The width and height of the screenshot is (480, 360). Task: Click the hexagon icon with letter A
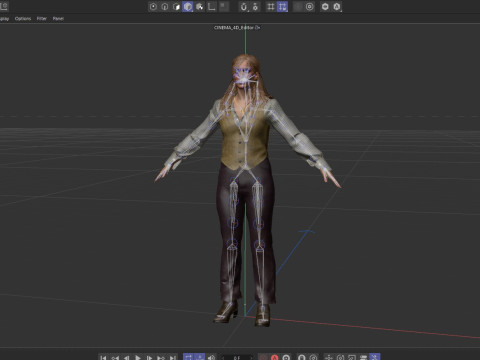[x=337, y=7]
